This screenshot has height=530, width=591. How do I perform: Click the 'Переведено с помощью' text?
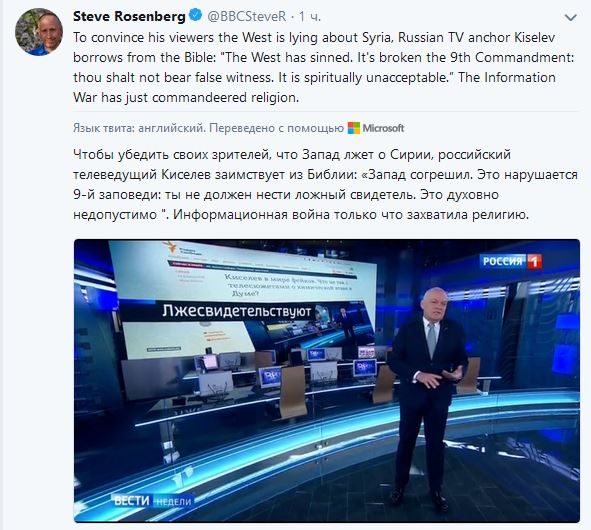276,128
